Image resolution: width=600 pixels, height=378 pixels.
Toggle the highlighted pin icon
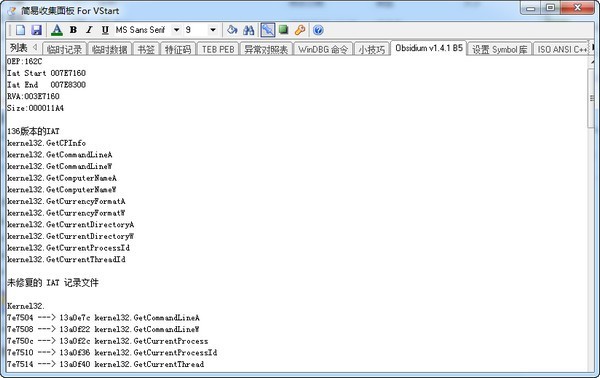(x=267, y=30)
